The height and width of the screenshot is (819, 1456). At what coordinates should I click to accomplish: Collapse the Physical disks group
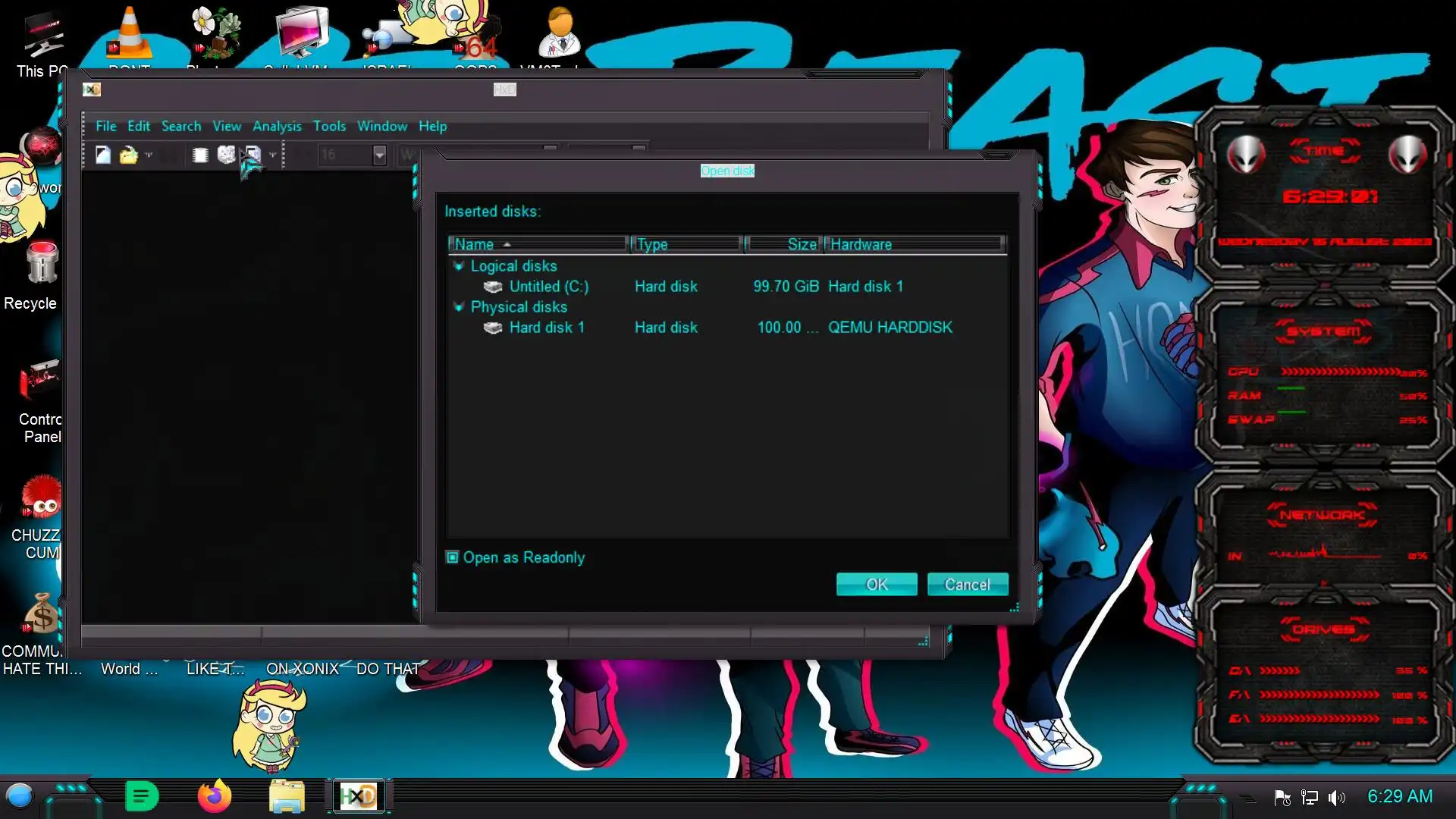pyautogui.click(x=458, y=307)
